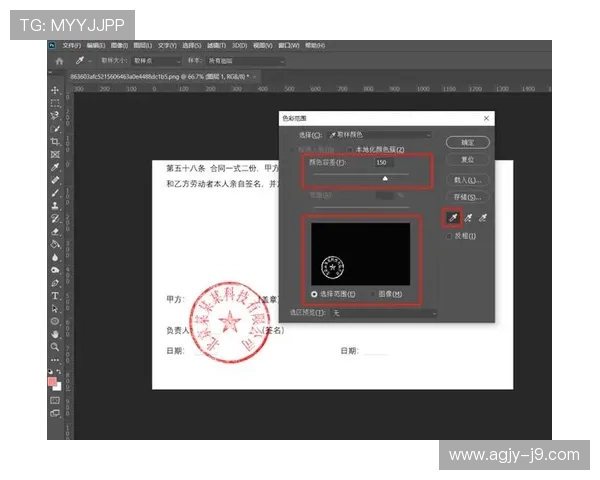
Task: Toggle the Invert (反相) checkbox
Action: click(448, 236)
